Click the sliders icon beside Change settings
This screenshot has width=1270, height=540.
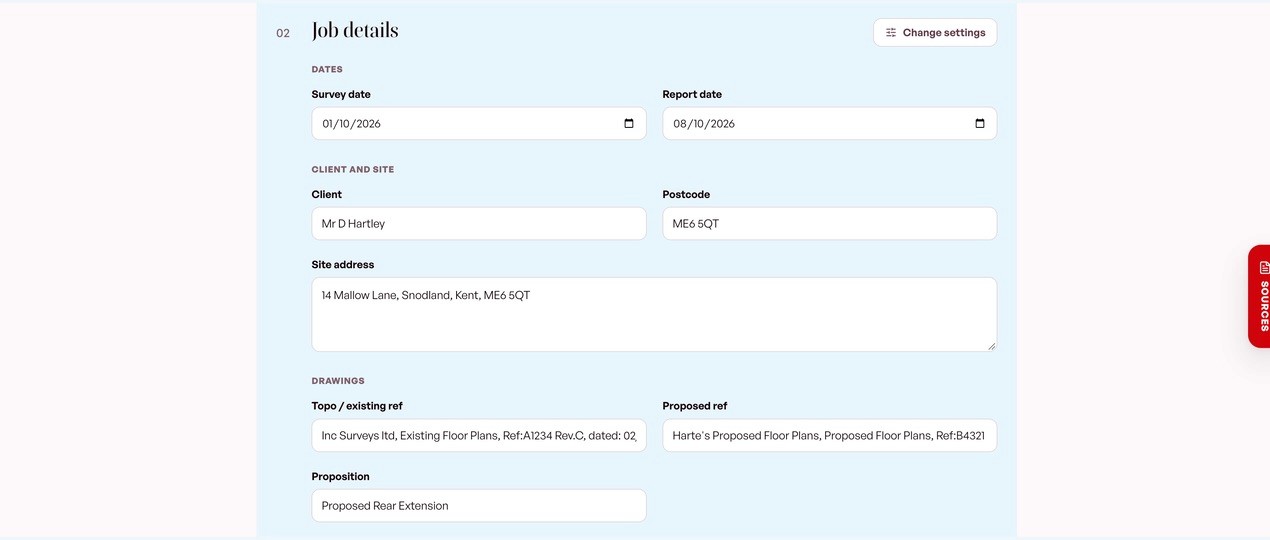tap(891, 33)
